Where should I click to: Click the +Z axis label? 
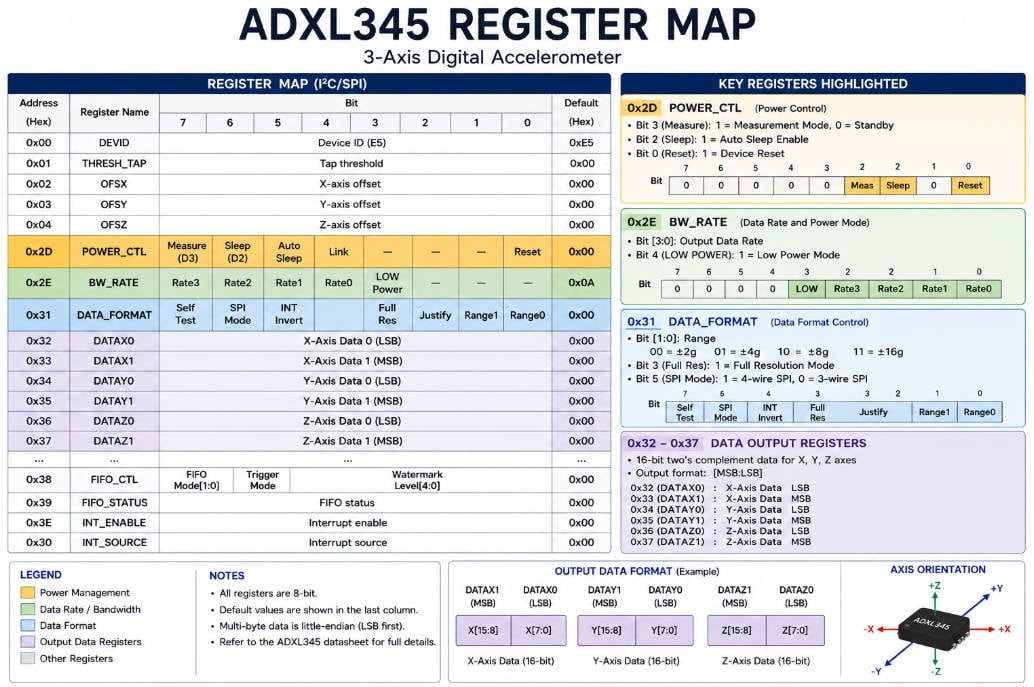pos(934,585)
